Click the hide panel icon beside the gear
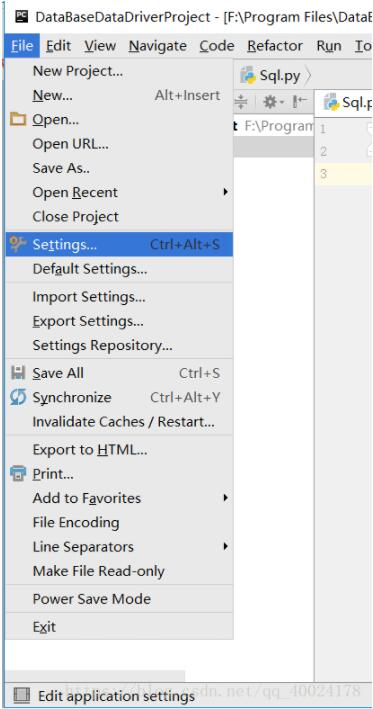373x709 pixels. point(299,103)
